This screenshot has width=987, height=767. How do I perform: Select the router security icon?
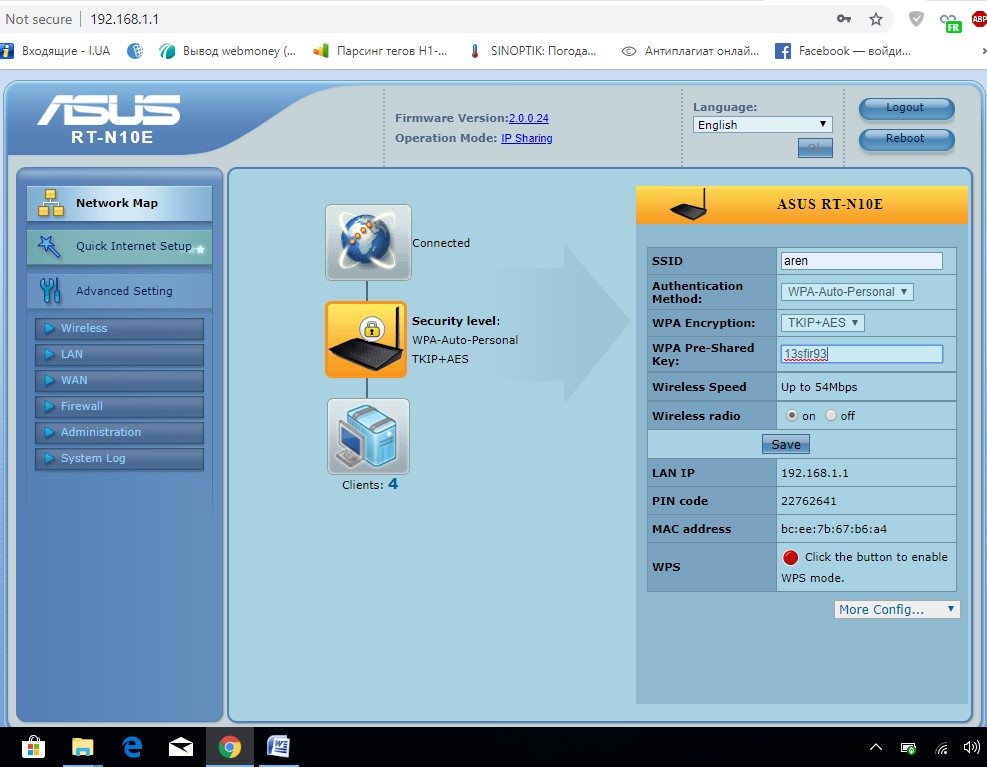click(366, 339)
